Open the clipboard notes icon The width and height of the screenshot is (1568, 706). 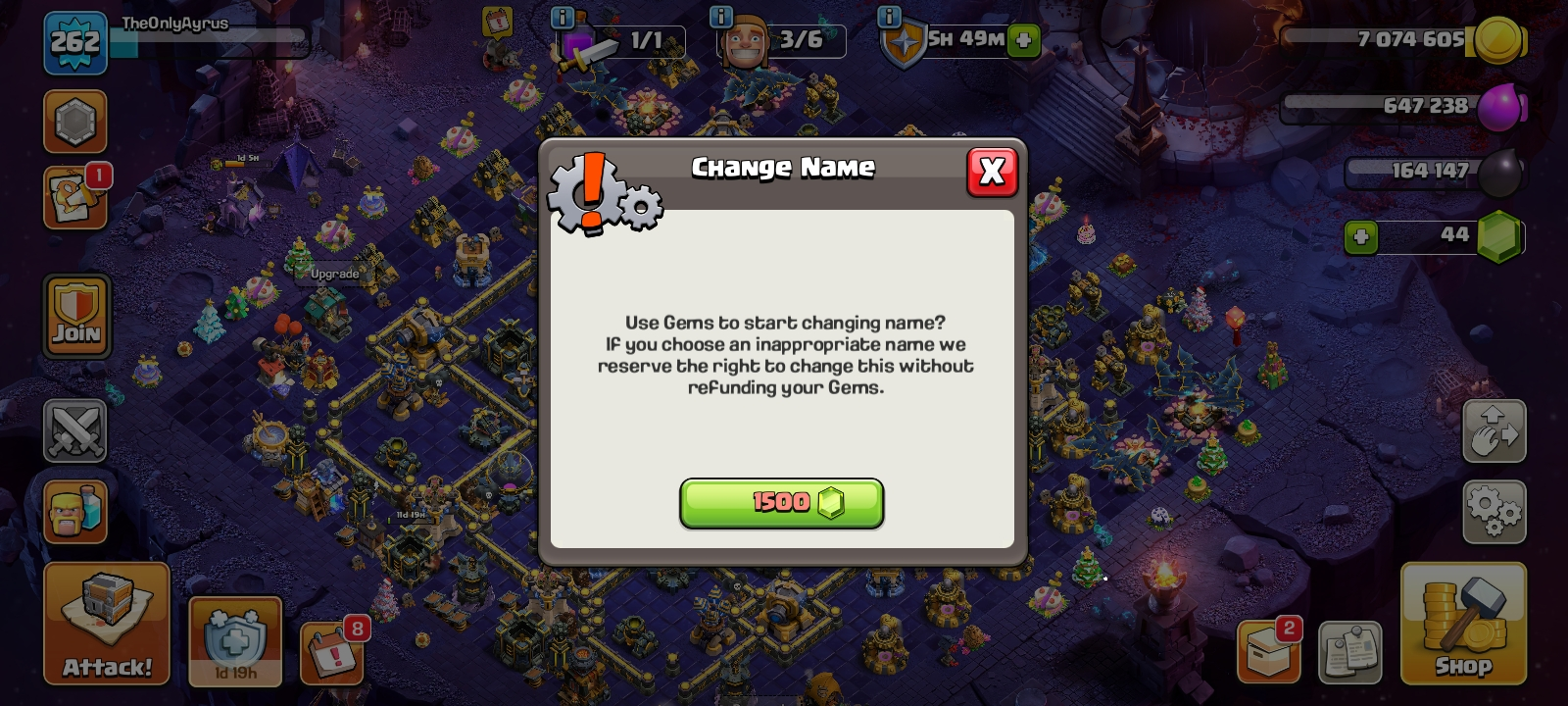point(1350,652)
